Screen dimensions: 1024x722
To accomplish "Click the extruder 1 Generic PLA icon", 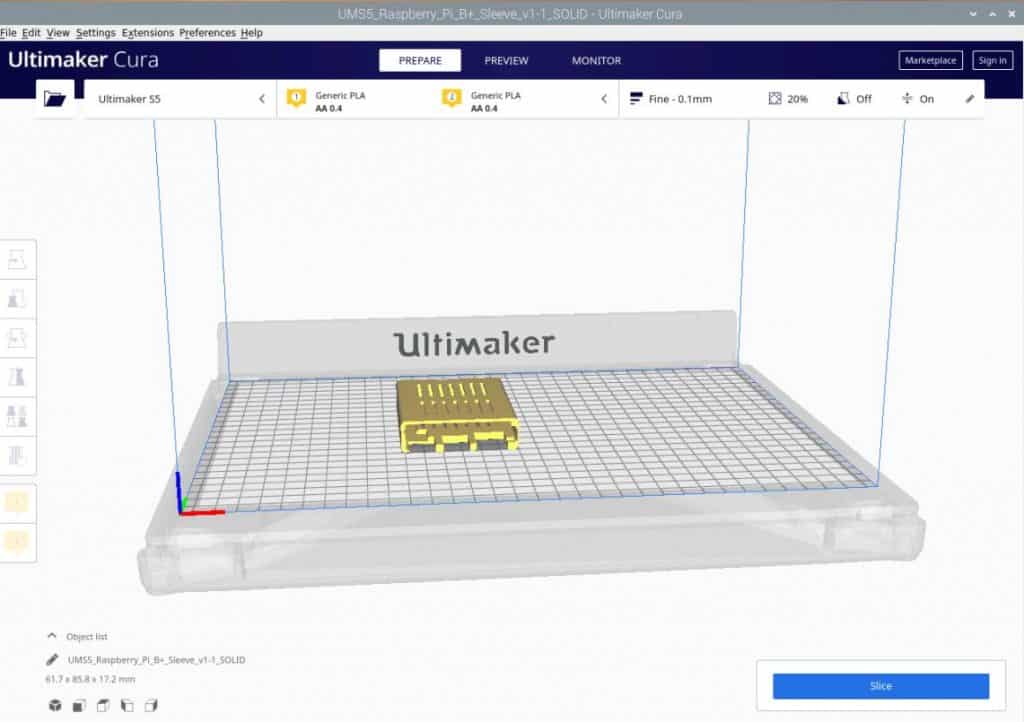I will pyautogui.click(x=296, y=99).
